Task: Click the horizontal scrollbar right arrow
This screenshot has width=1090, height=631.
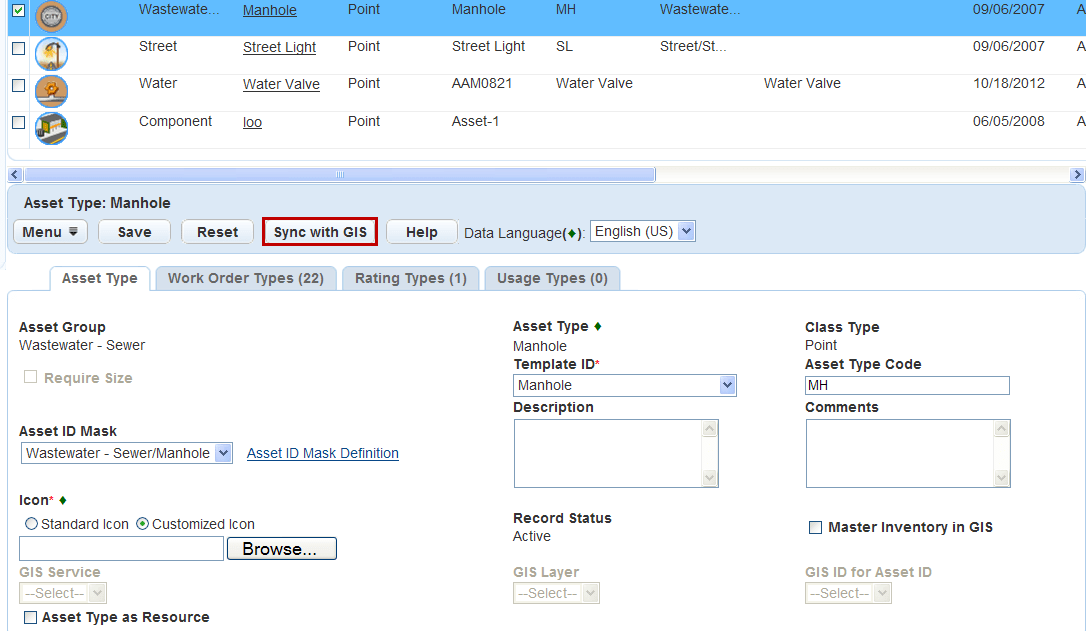Action: 1077,175
